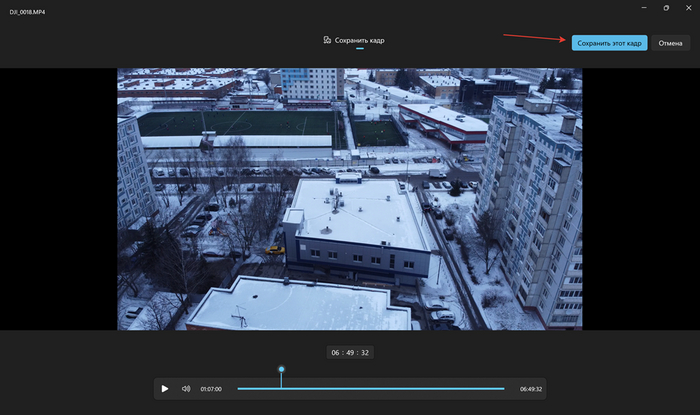Click the current time label 01:07:00
This screenshot has width=700, height=415.
pos(211,388)
